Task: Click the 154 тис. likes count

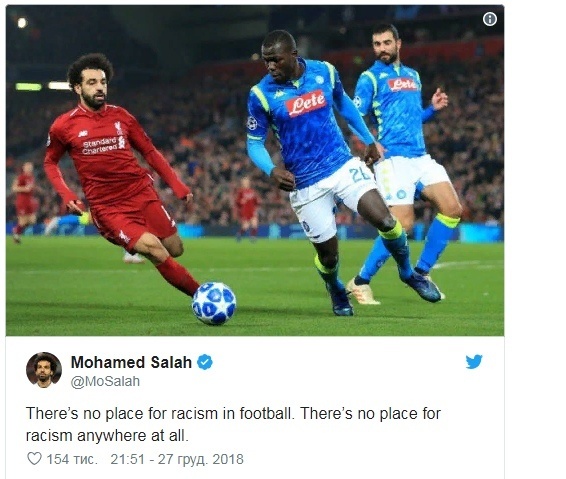Action: [x=72, y=459]
